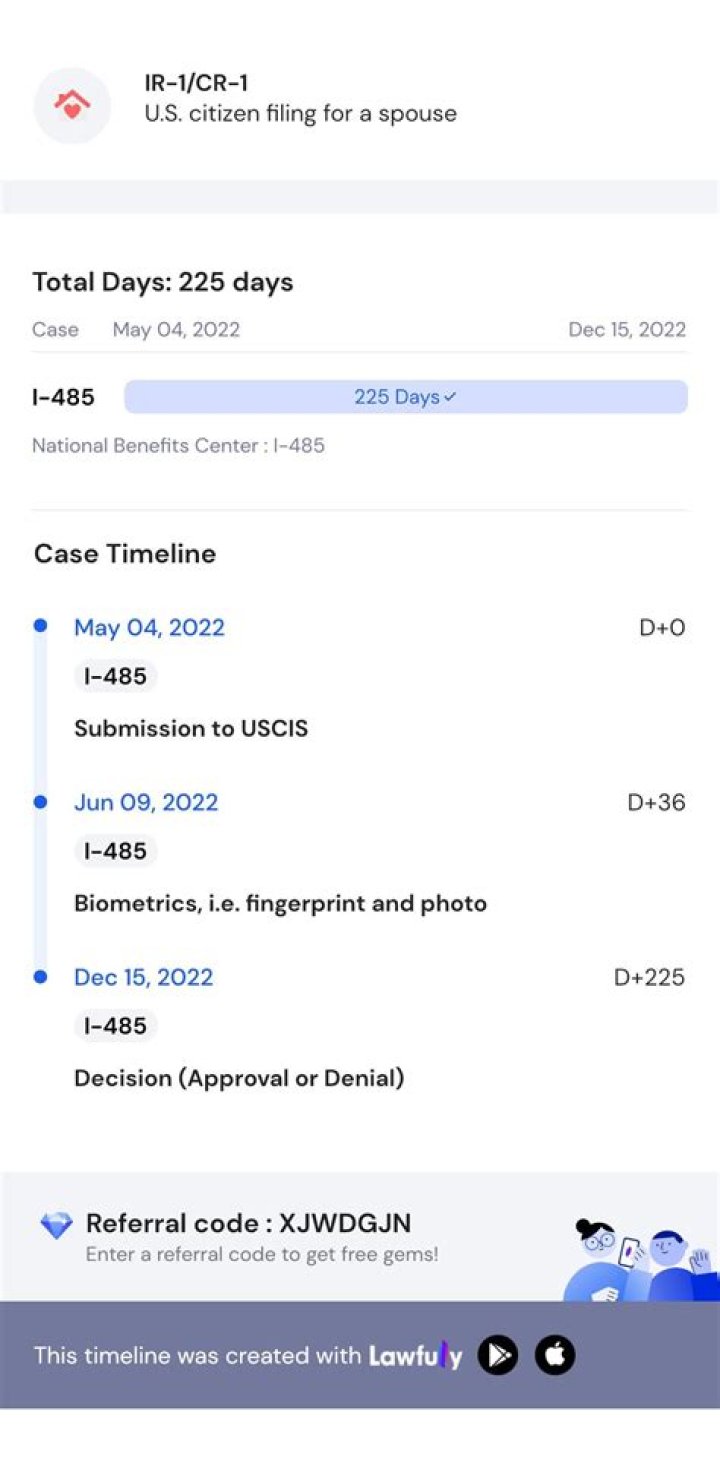Open the Dec 15, 2022 date link
Image resolution: width=720 pixels, height=1466 pixels.
pyautogui.click(x=144, y=978)
